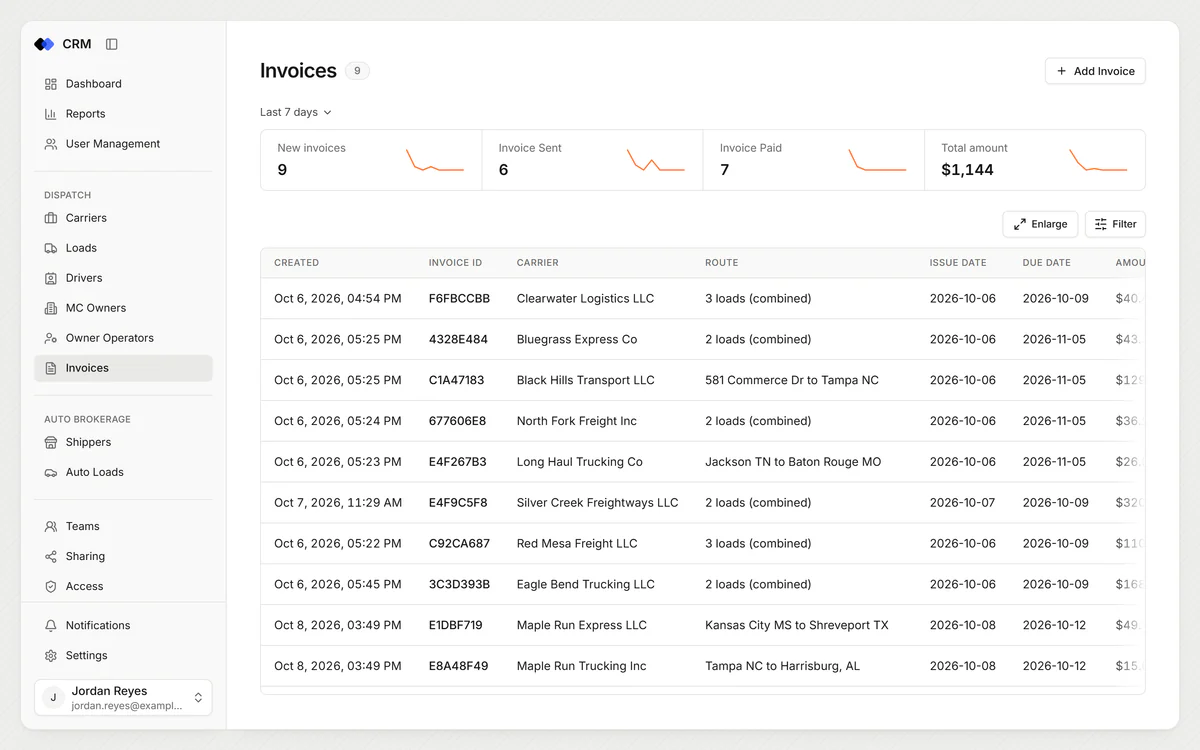Click the Shippers store icon

51,442
